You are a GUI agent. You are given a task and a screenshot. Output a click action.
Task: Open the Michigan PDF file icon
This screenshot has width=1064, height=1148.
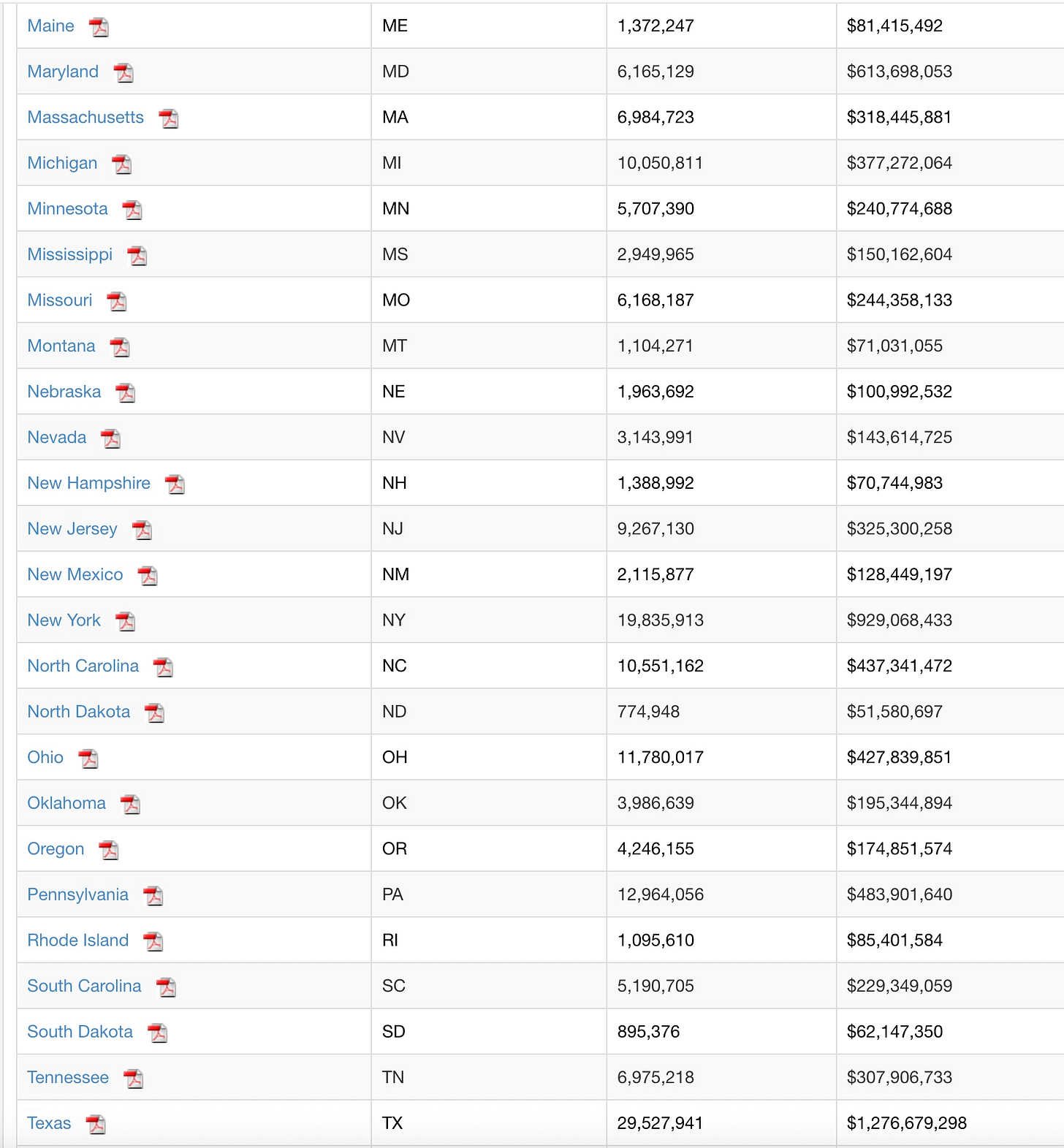(122, 164)
